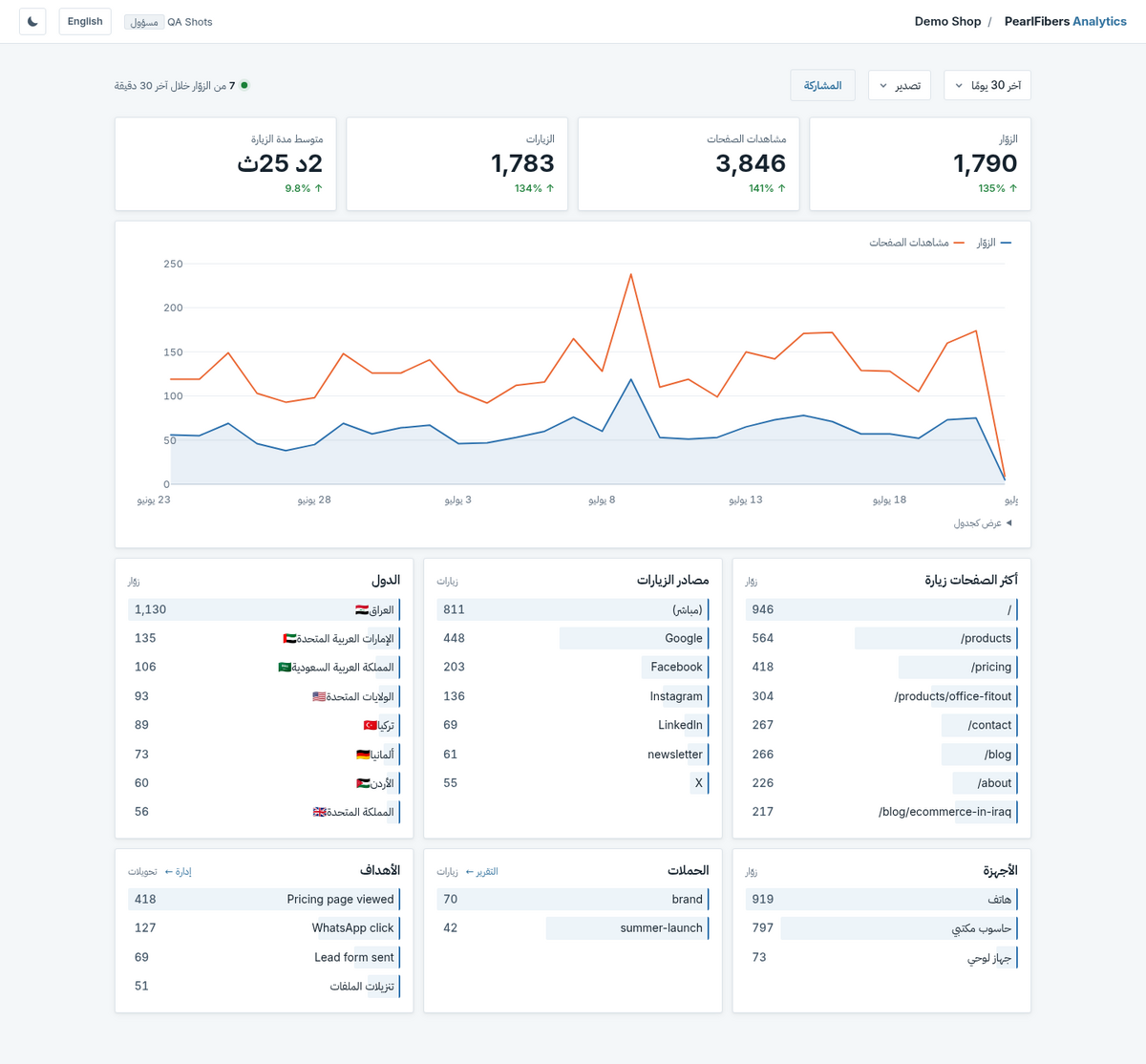
Task: Open the آخر 30 يومًا date range dropdown
Action: 987,85
